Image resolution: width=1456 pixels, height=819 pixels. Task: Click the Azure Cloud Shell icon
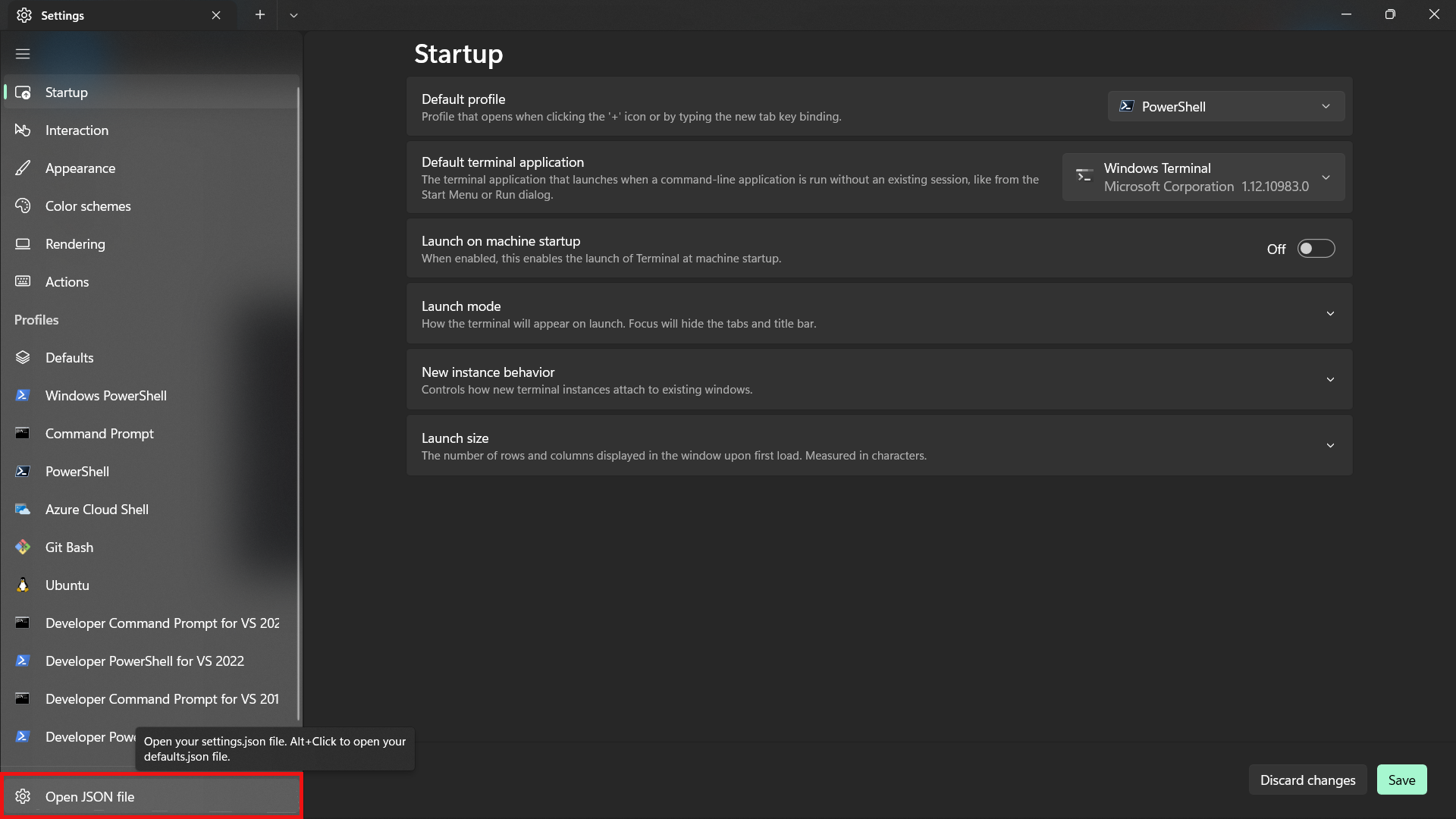(x=23, y=510)
